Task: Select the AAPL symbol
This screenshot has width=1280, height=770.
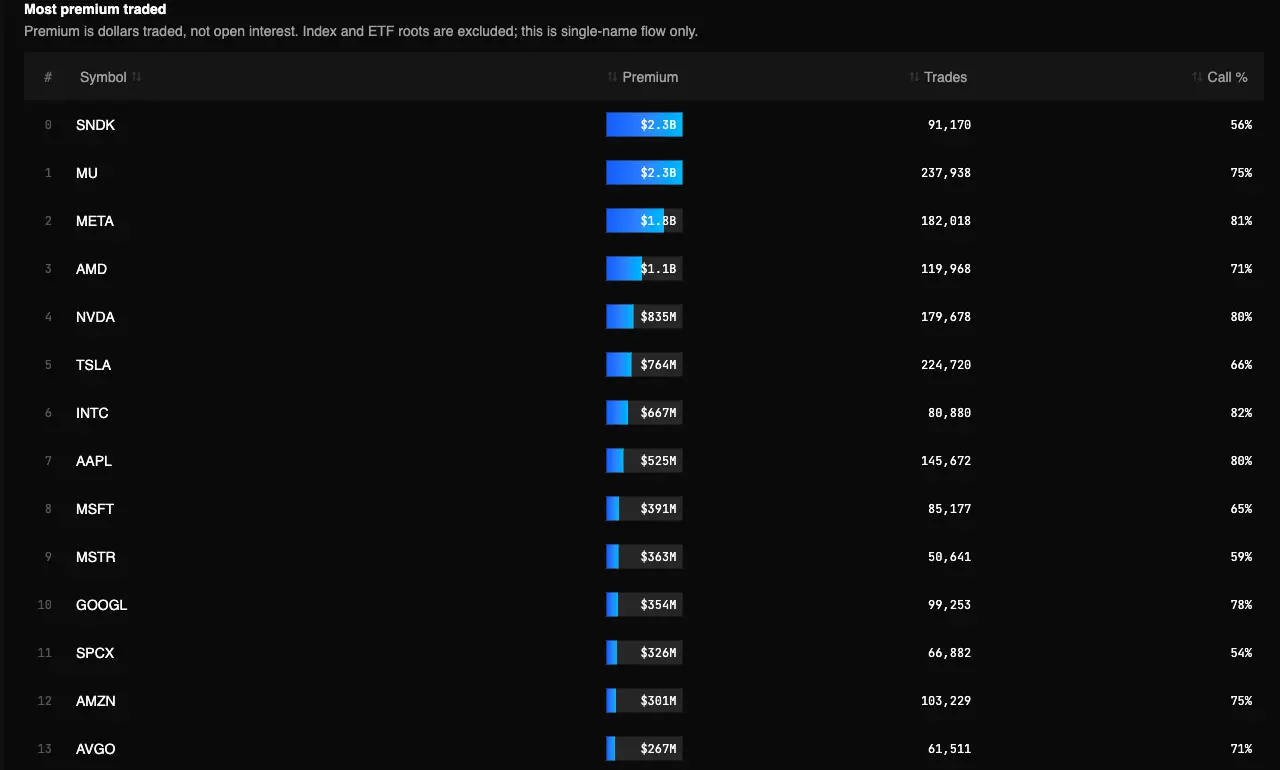Action: [x=94, y=461]
